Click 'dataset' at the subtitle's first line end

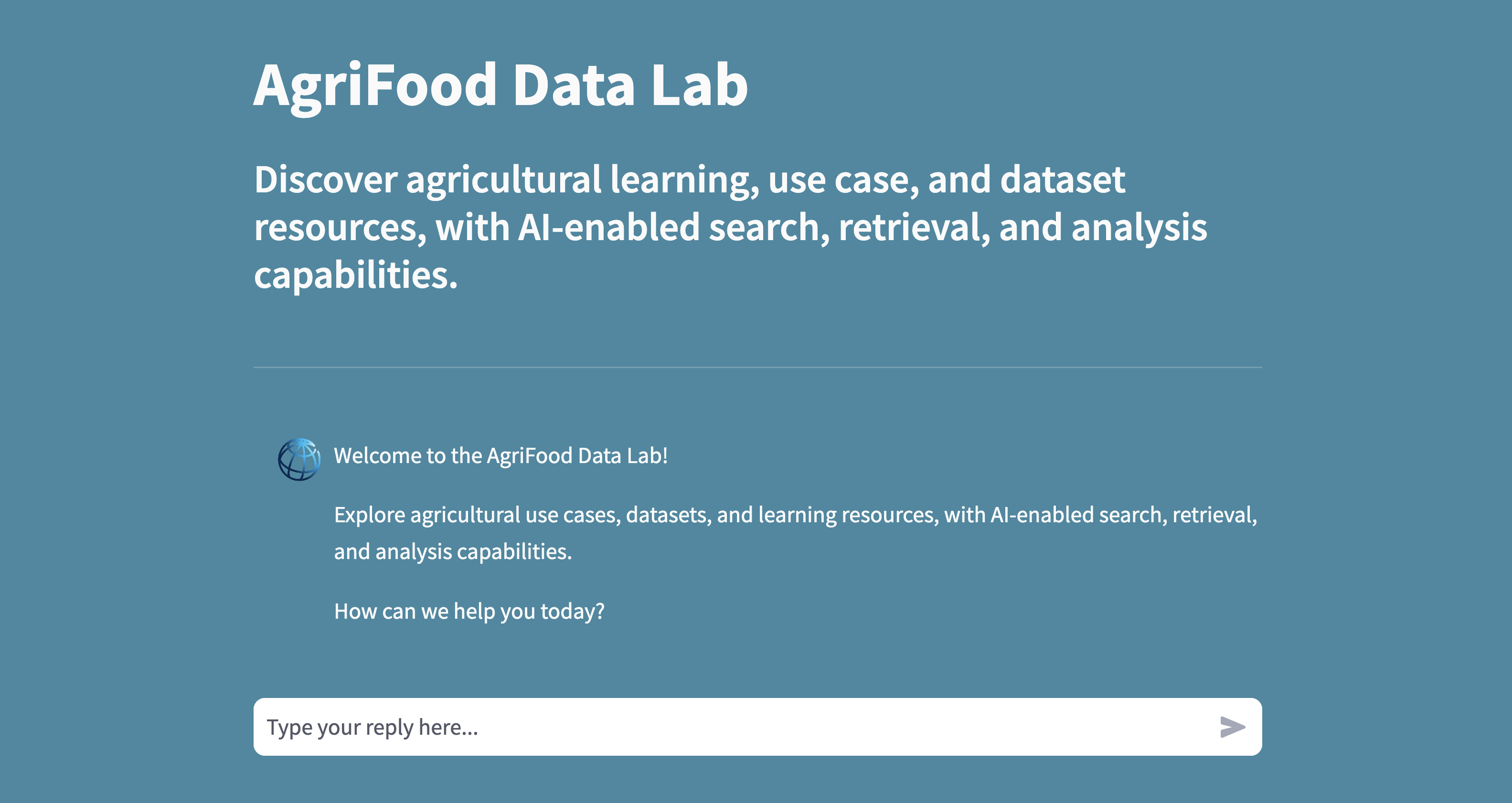1063,180
